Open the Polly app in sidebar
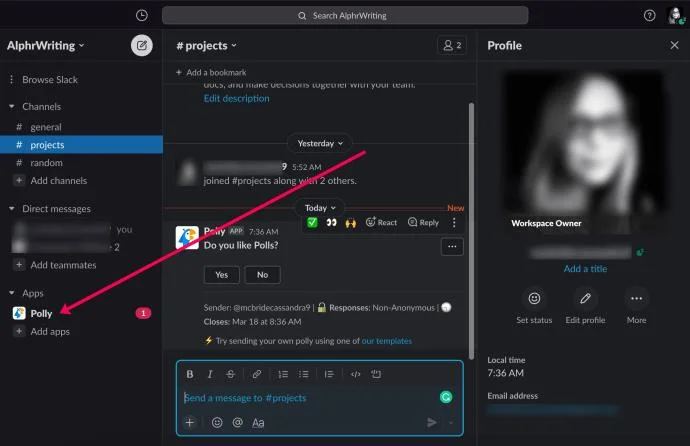The height and width of the screenshot is (446, 690). pos(41,313)
